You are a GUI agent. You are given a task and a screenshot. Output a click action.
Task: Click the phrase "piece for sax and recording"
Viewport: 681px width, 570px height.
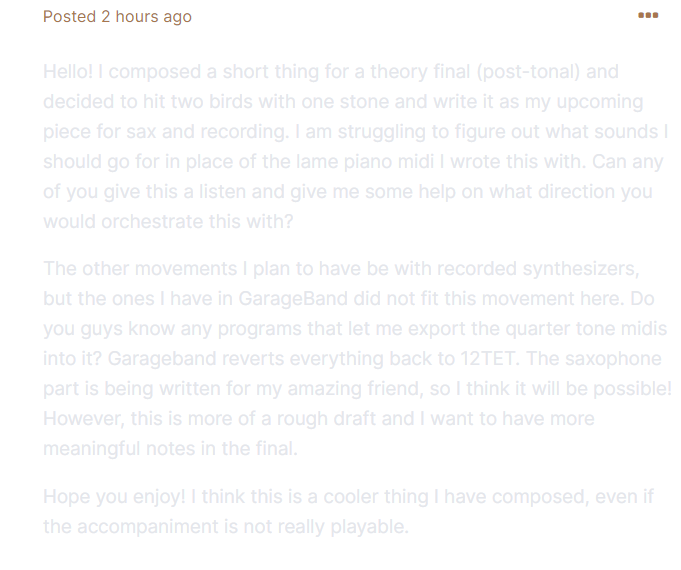coord(165,132)
